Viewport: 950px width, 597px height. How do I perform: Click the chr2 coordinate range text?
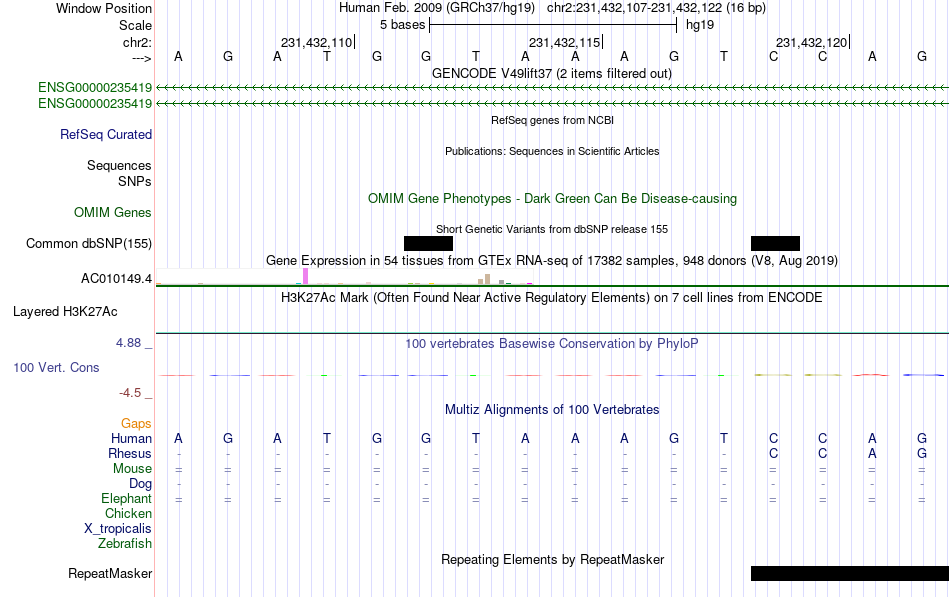[656, 8]
